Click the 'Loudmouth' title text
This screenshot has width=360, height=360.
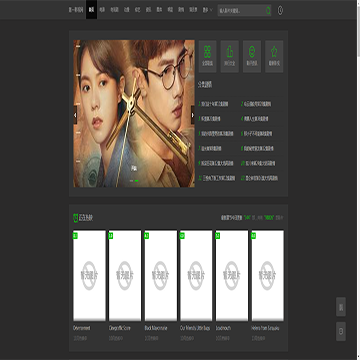tap(223, 328)
